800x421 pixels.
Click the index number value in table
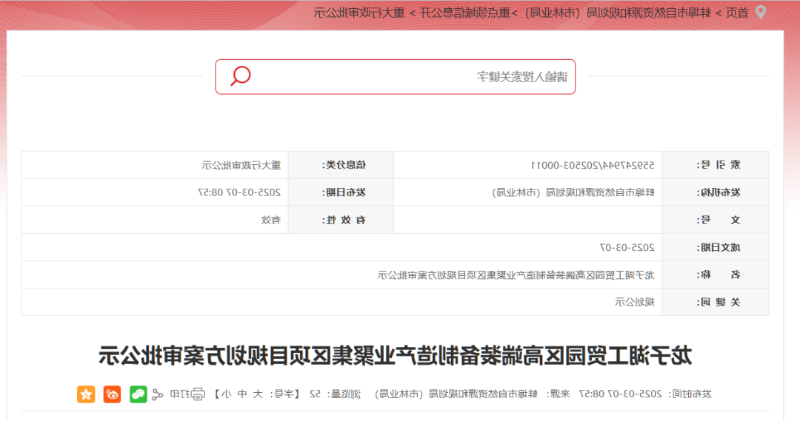click(592, 165)
